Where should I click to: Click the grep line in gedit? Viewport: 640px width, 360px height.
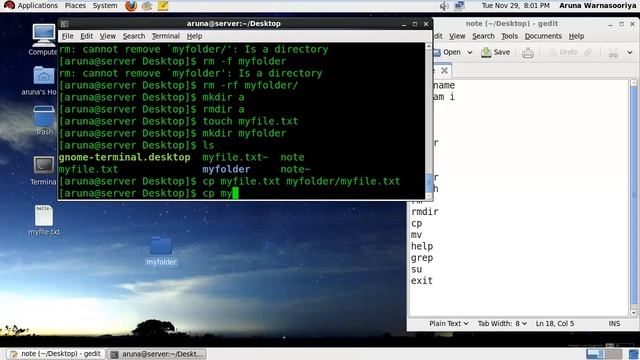tap(422, 258)
